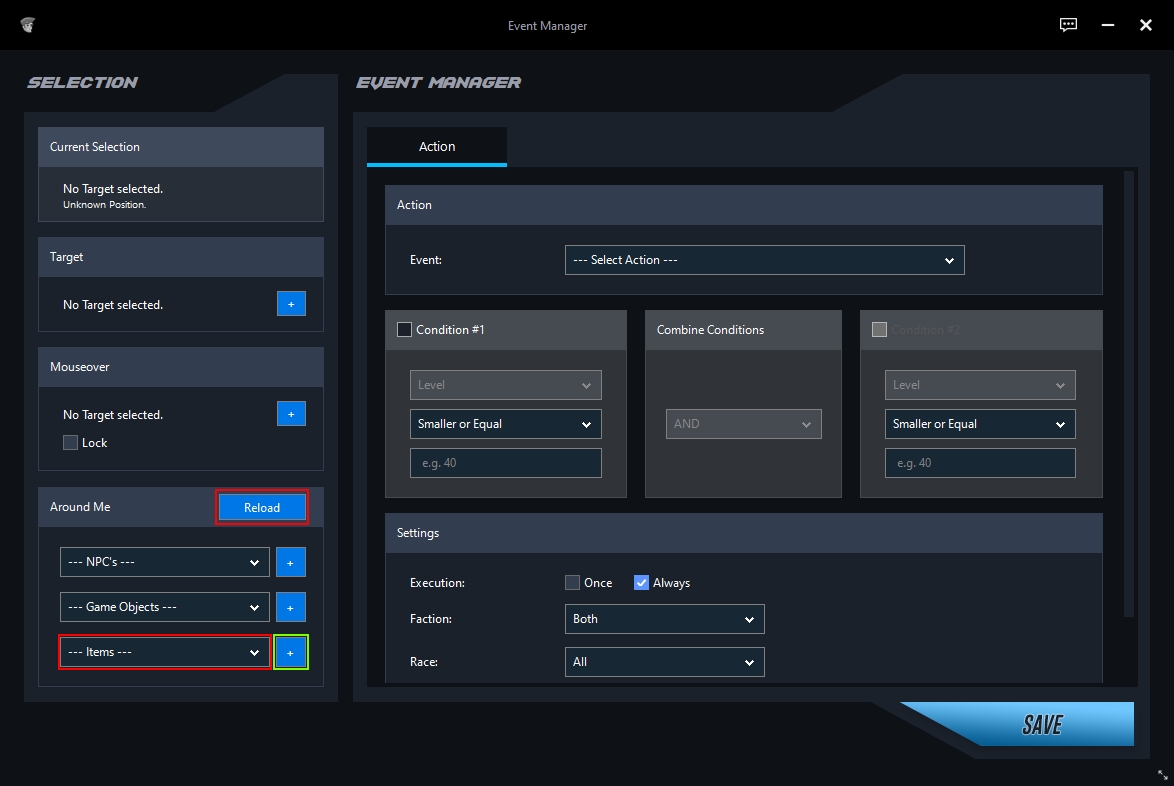Add selected Game Object with plus button
1174x786 pixels.
coord(291,607)
